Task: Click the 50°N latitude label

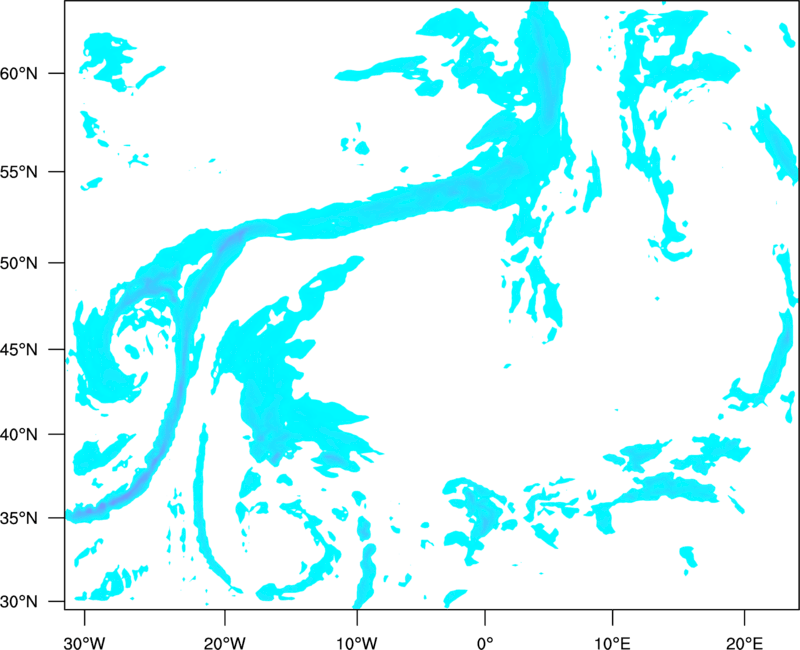Action: click(x=19, y=263)
